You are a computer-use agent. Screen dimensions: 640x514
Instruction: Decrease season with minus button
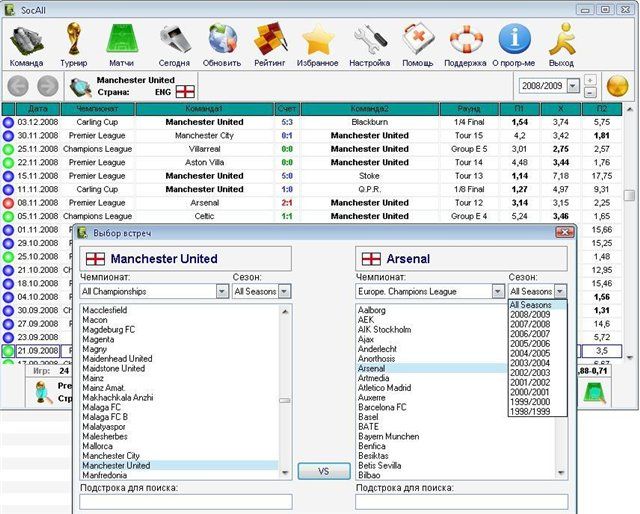[590, 93]
